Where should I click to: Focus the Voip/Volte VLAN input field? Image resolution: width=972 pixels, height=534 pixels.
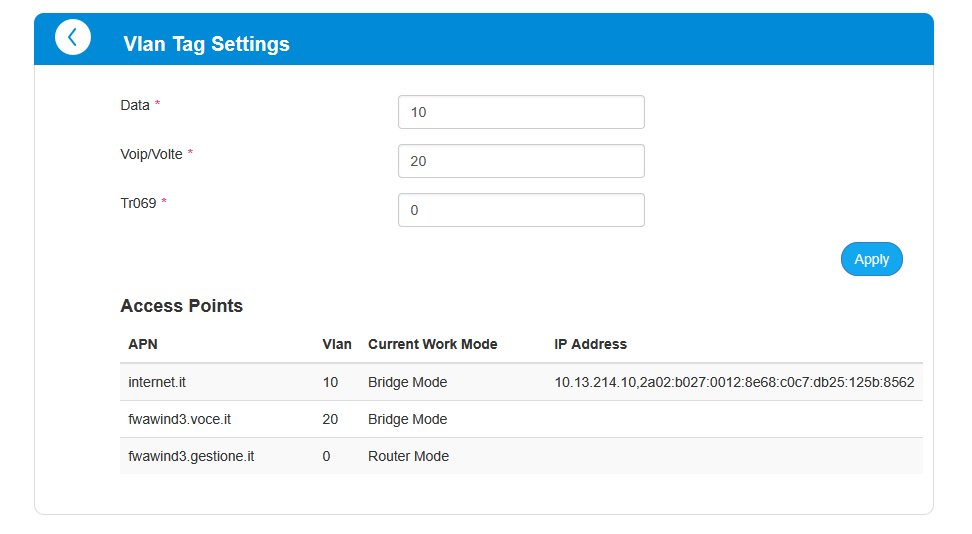tap(520, 161)
